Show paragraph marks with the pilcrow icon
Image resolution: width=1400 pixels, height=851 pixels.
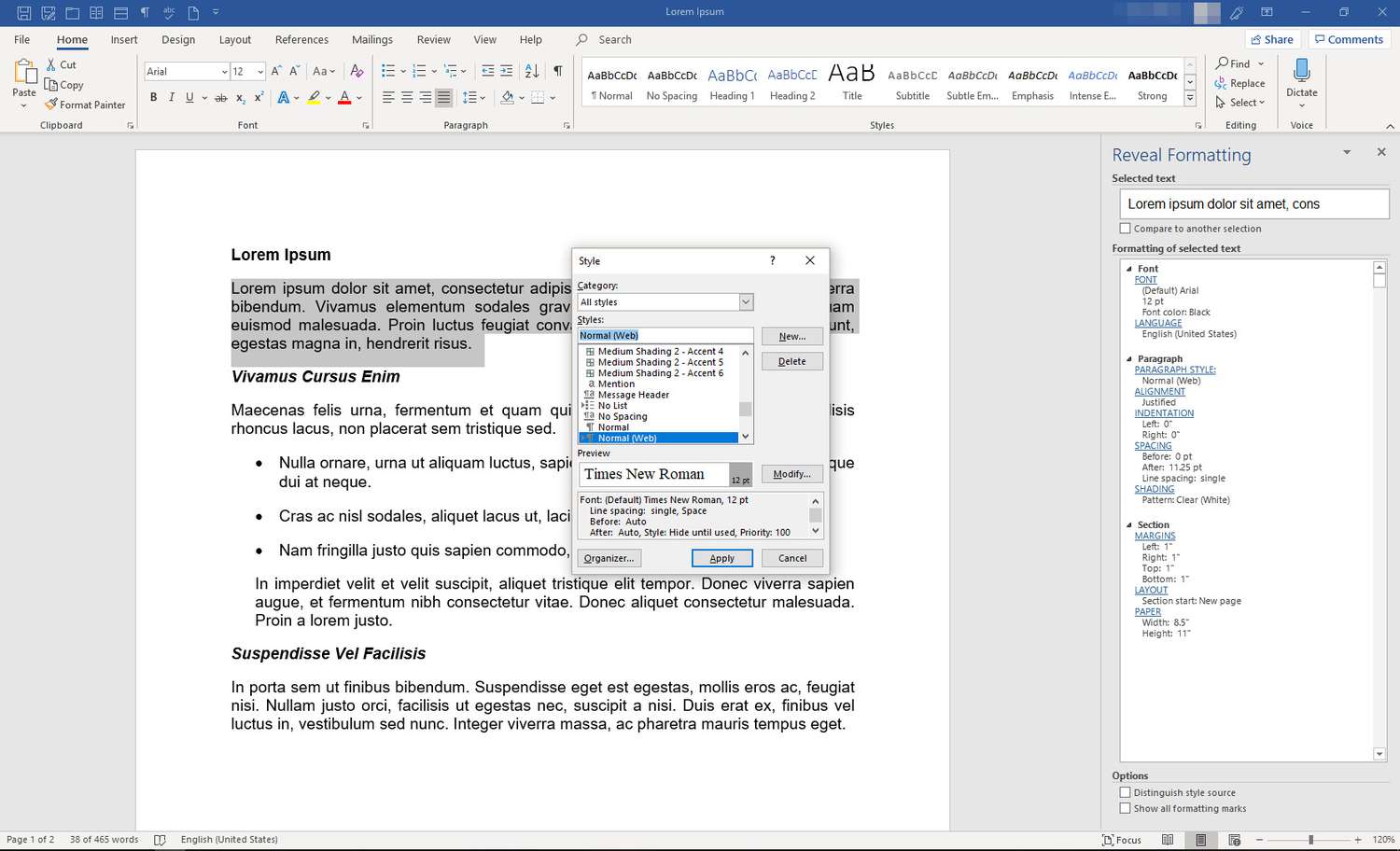[557, 71]
